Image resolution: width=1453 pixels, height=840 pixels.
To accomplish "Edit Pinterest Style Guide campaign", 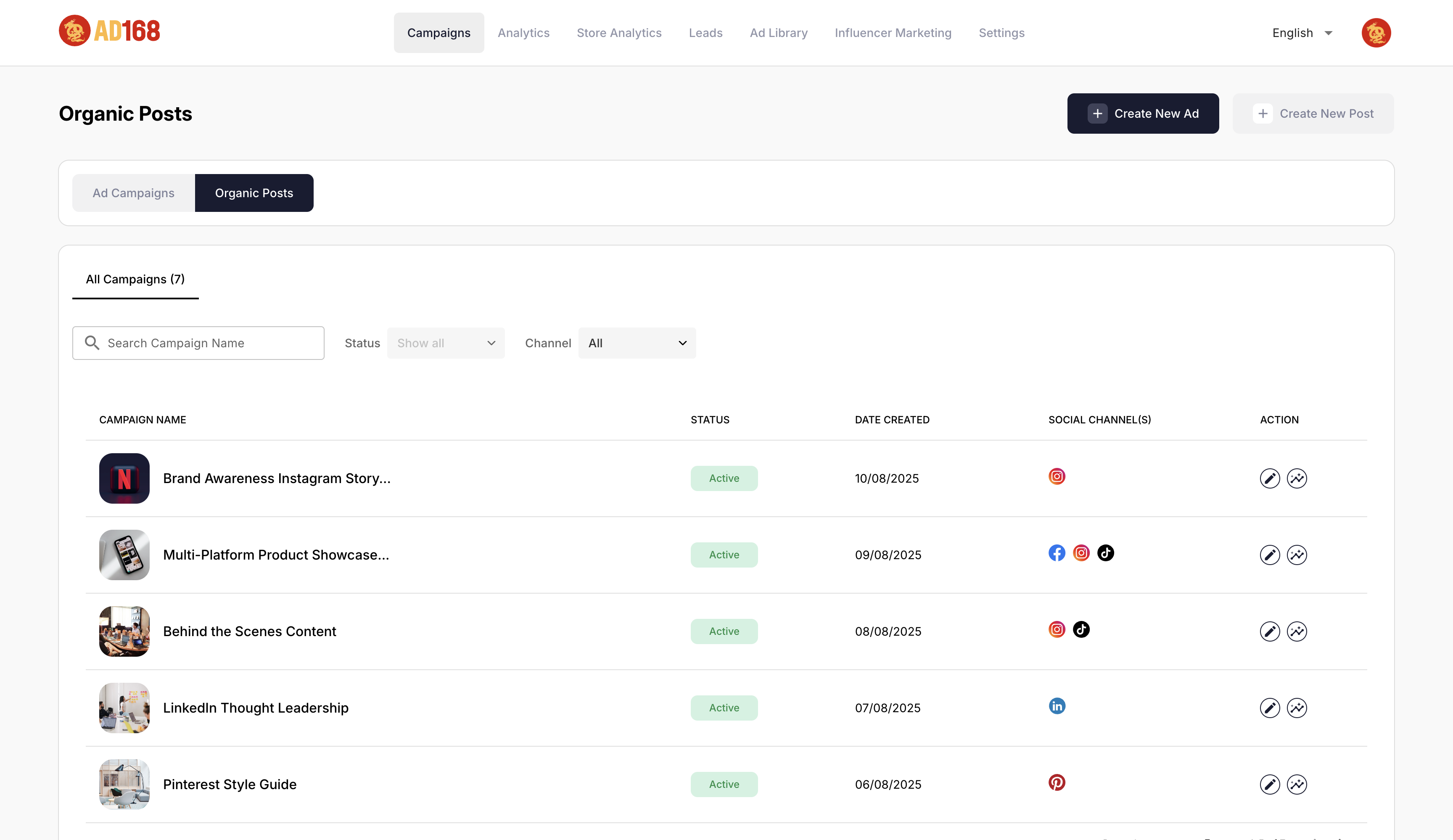I will (1270, 785).
